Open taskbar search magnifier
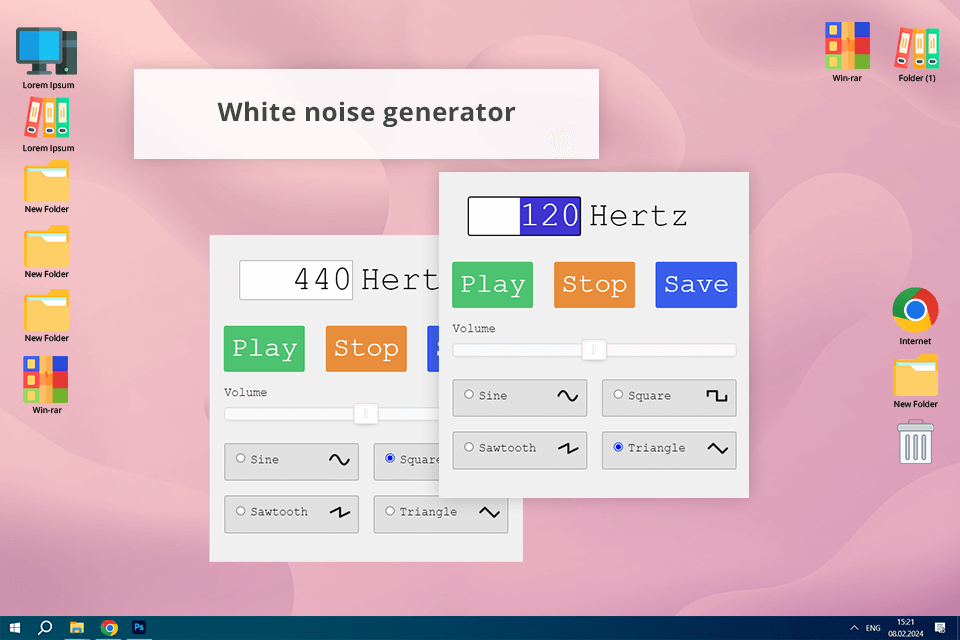Image resolution: width=960 pixels, height=640 pixels. 45,628
